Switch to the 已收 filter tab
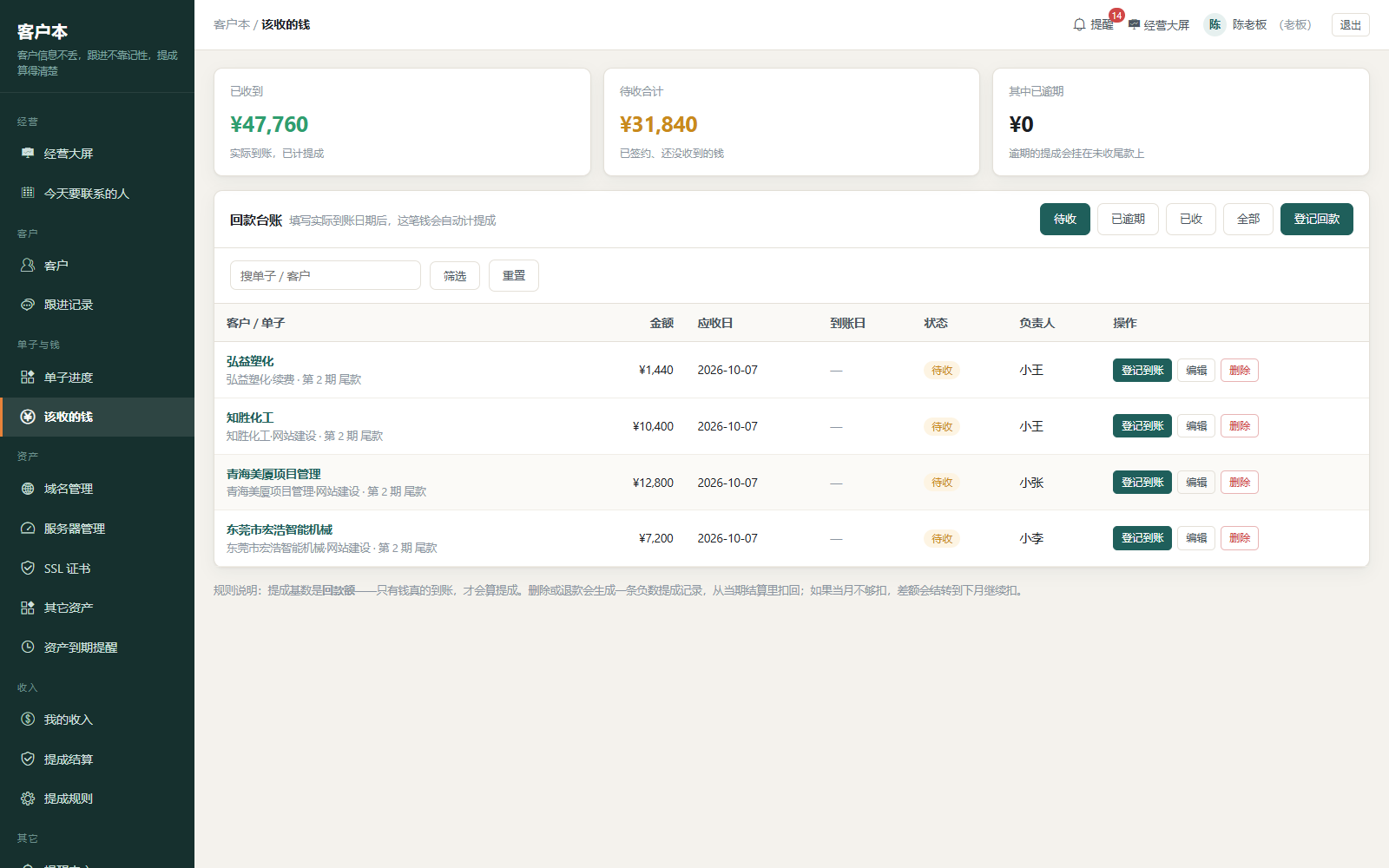The image size is (1389, 868). tap(1191, 219)
